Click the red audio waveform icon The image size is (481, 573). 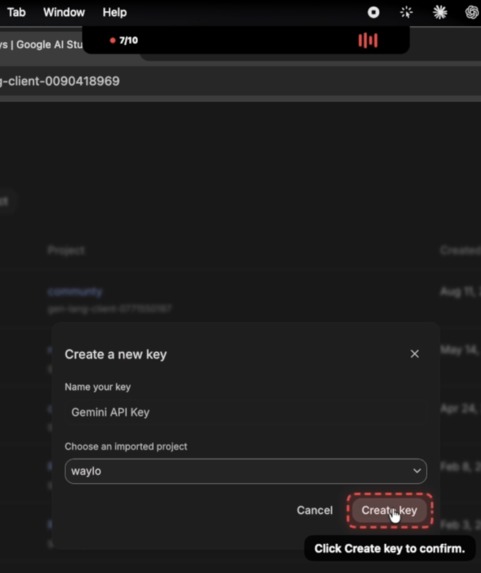368,40
